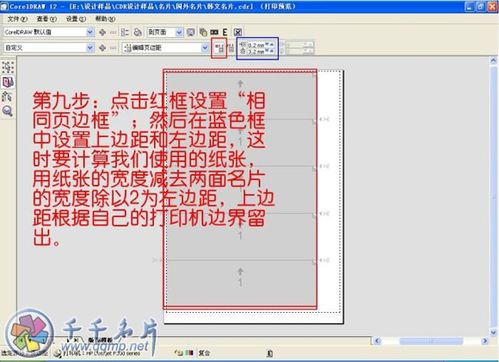Click the print preview page area
Image resolution: width=499 pixels, height=362 pixels.
tap(253, 197)
